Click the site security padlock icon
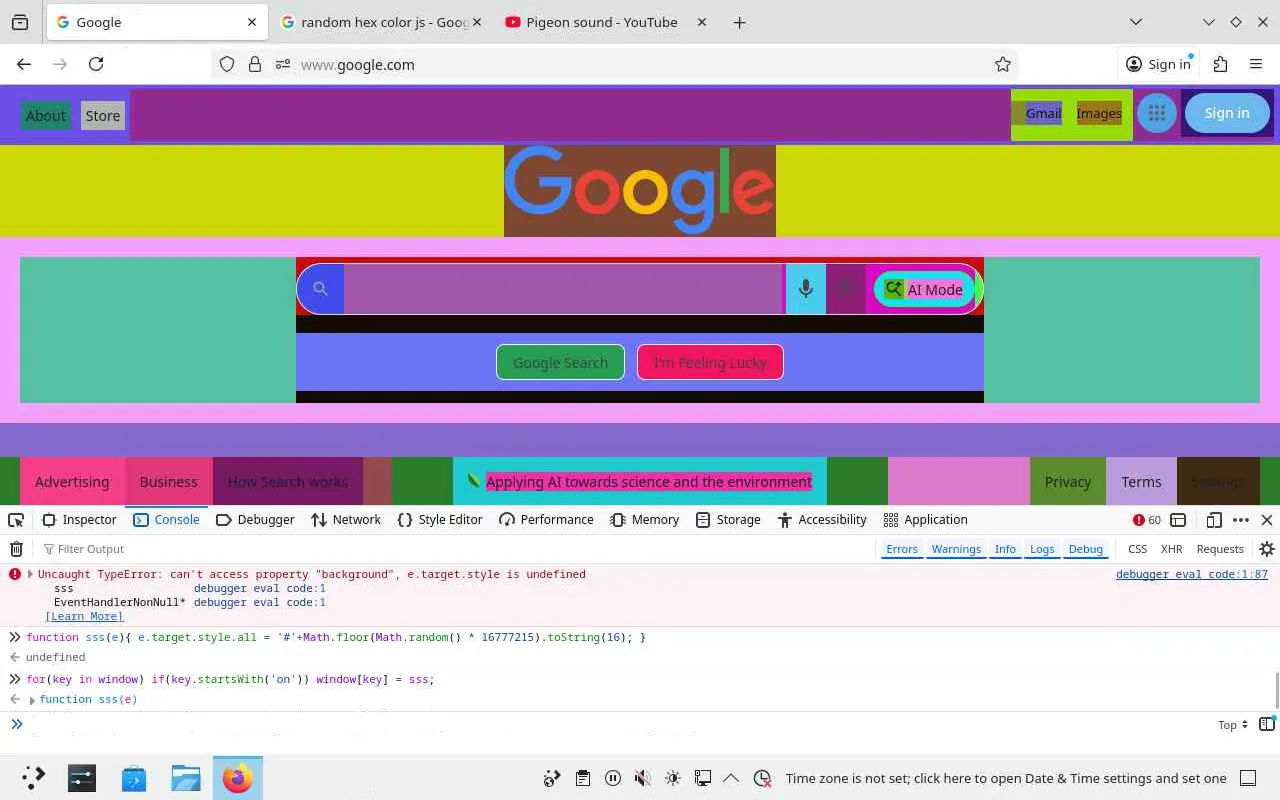1280x800 pixels. pyautogui.click(x=255, y=64)
